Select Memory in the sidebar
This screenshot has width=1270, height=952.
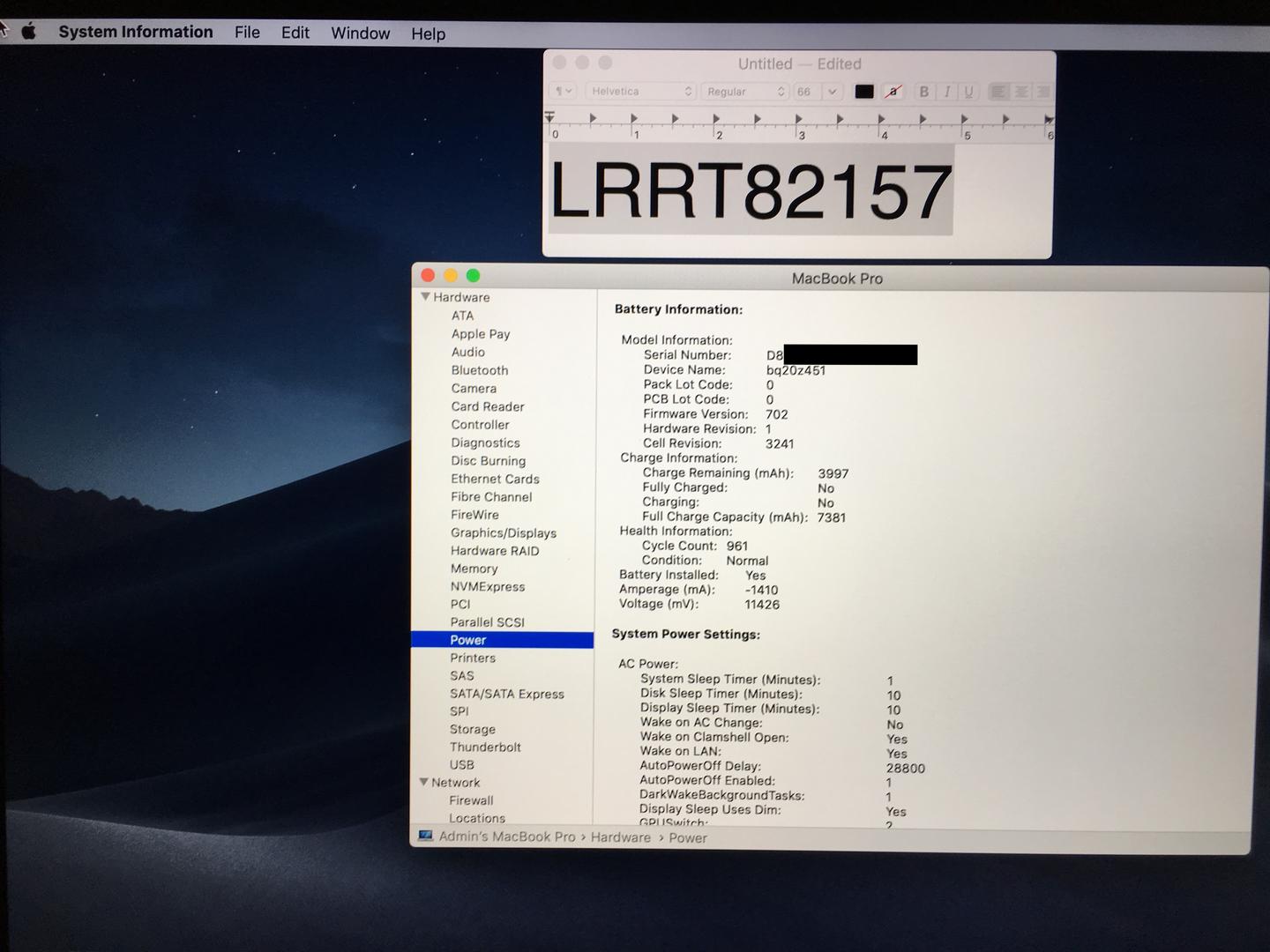click(474, 569)
